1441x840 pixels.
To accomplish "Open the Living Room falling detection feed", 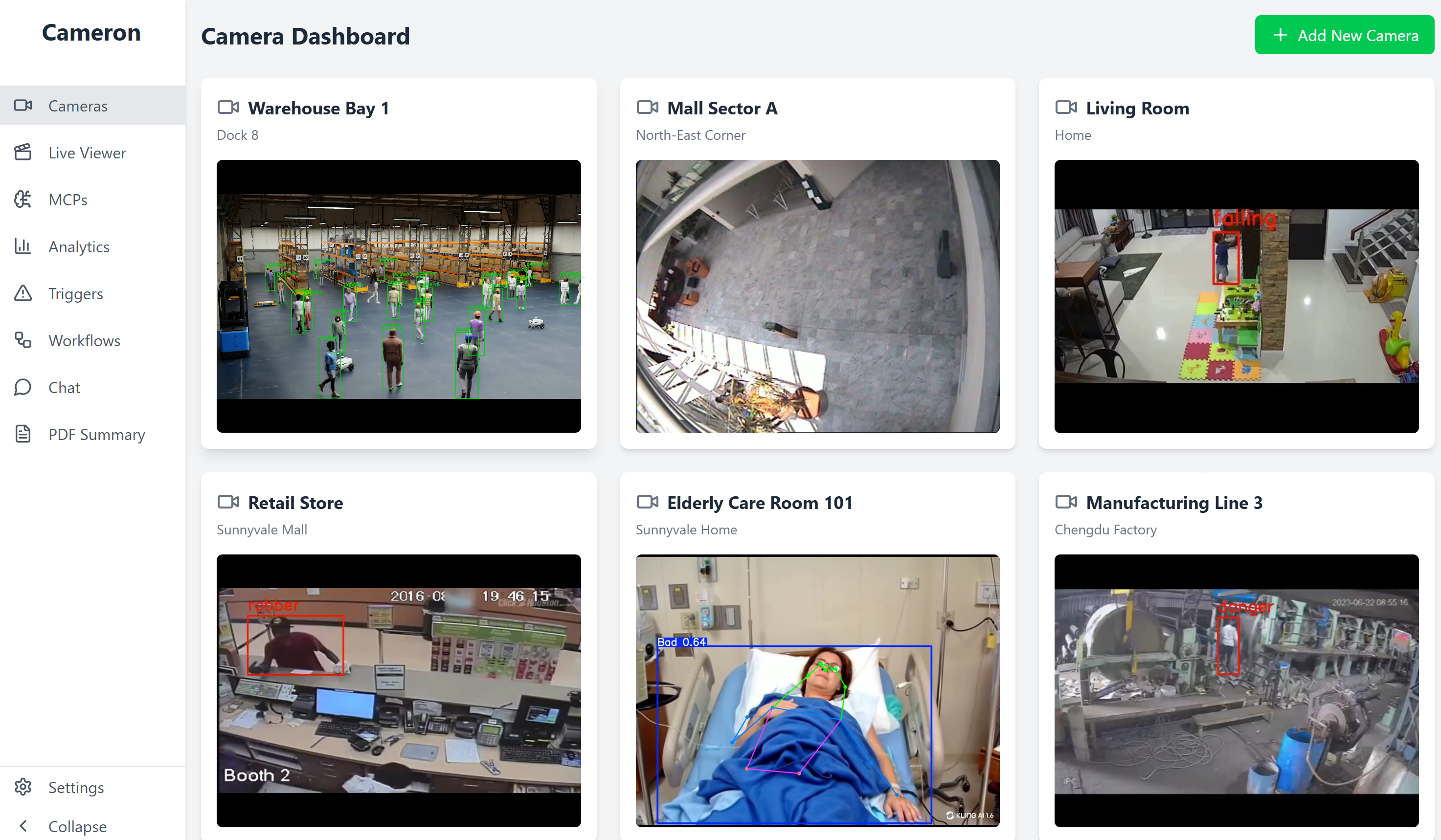I will (x=1236, y=296).
